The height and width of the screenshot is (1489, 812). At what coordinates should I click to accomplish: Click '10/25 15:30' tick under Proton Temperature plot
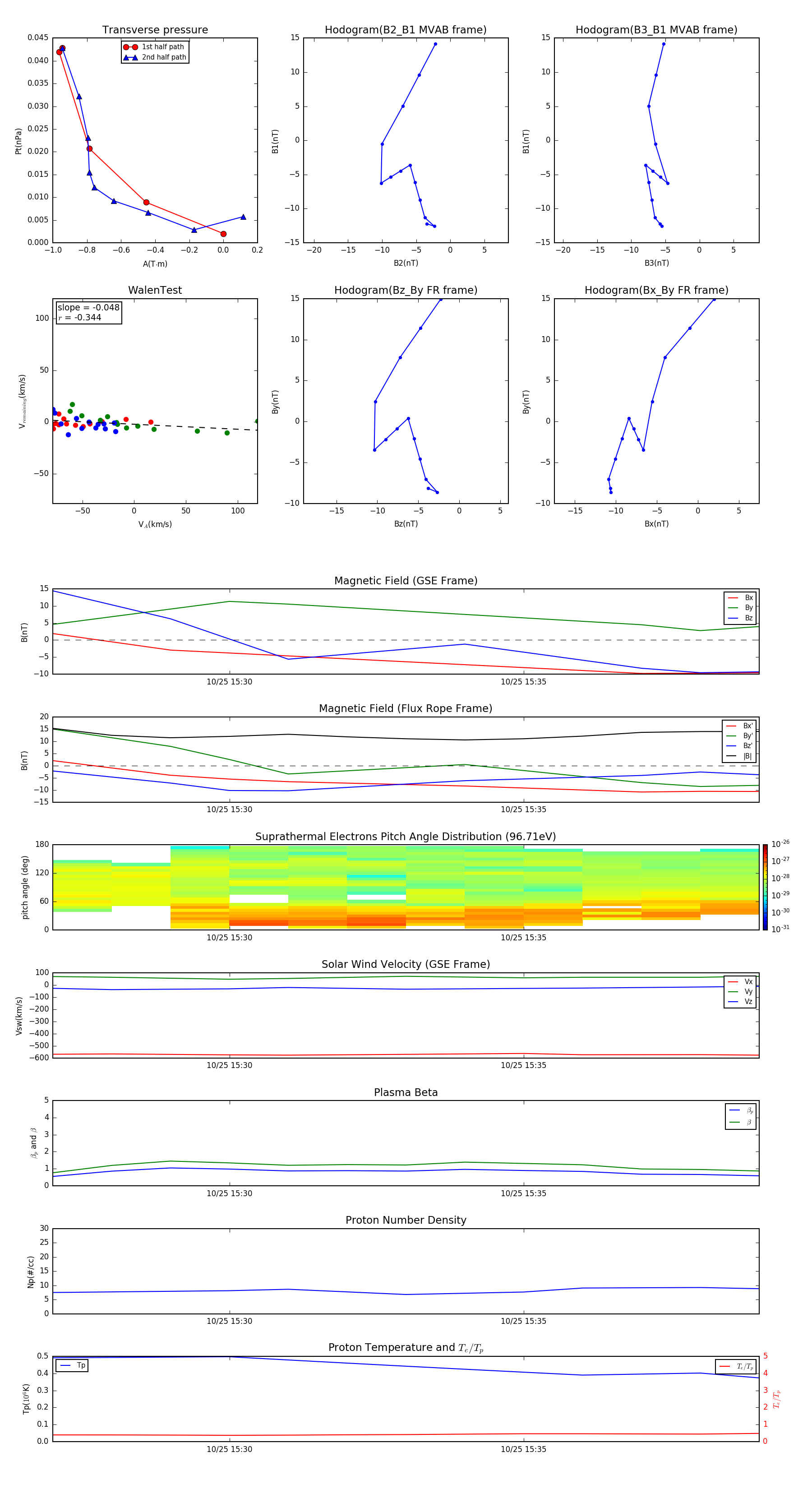[x=230, y=1449]
